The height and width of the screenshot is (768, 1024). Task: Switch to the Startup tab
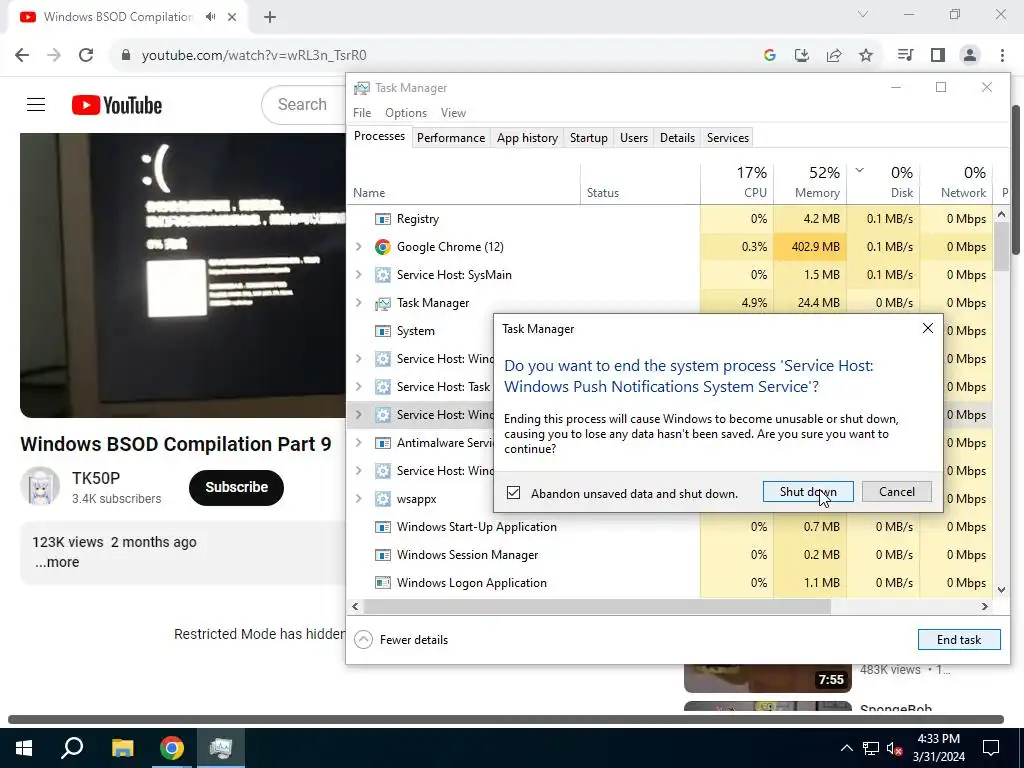point(588,138)
